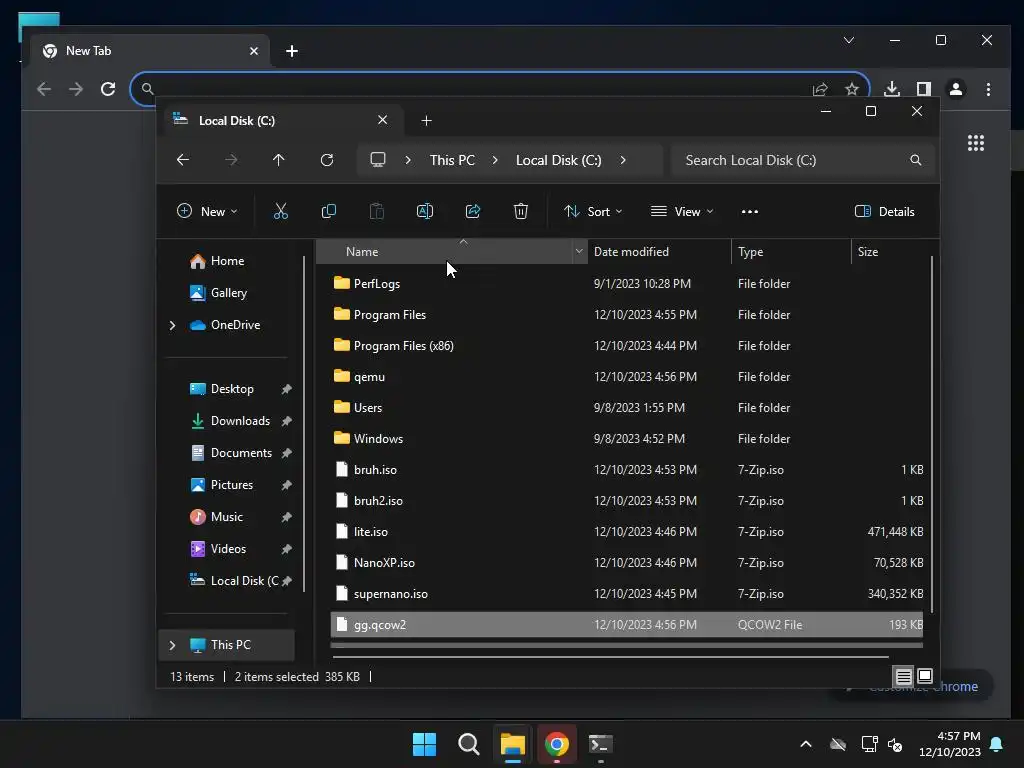Show hidden system tray icons
This screenshot has height=768, width=1024.
[x=806, y=744]
